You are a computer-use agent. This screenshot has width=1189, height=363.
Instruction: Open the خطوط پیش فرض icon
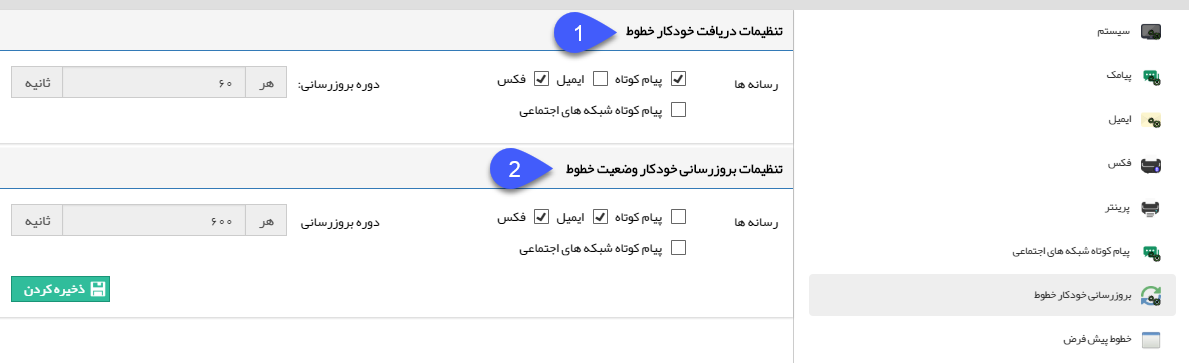1151,340
